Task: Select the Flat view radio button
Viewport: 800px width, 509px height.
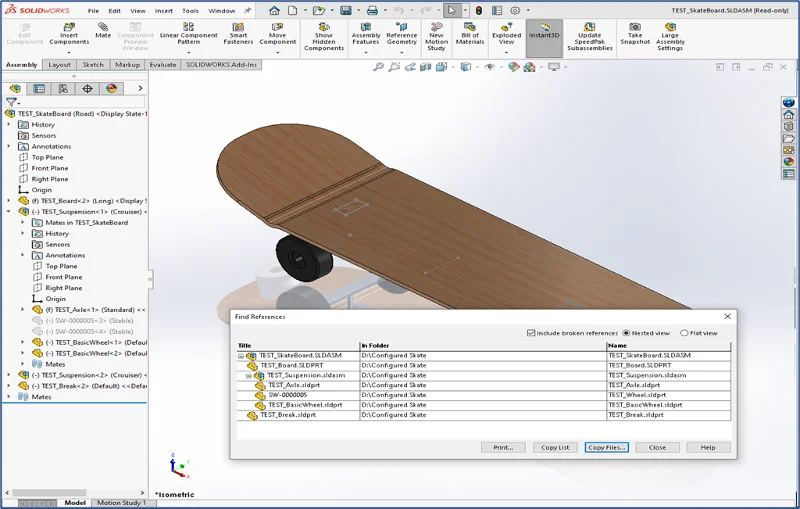Action: [684, 333]
